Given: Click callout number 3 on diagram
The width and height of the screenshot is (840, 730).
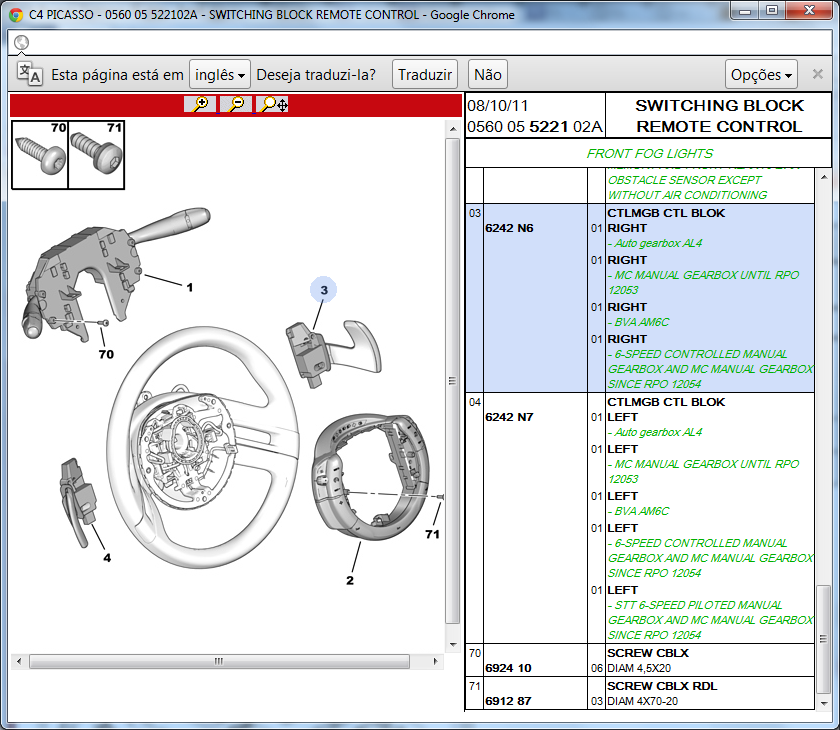Looking at the screenshot, I should [324, 290].
